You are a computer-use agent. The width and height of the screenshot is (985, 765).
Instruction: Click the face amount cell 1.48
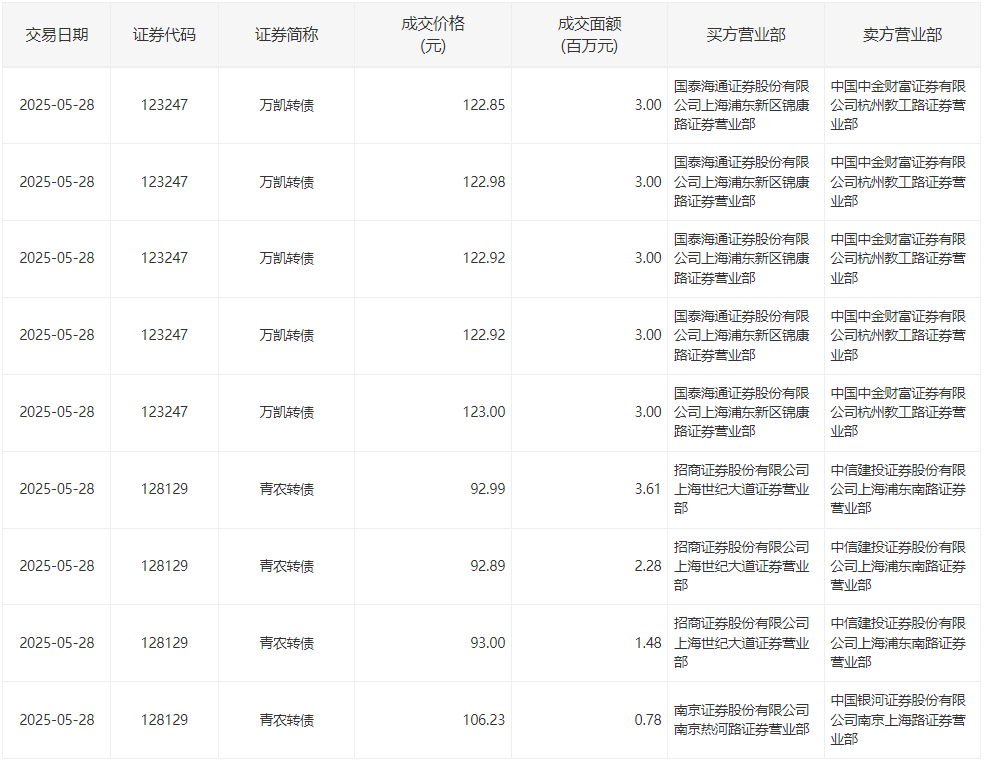point(647,643)
